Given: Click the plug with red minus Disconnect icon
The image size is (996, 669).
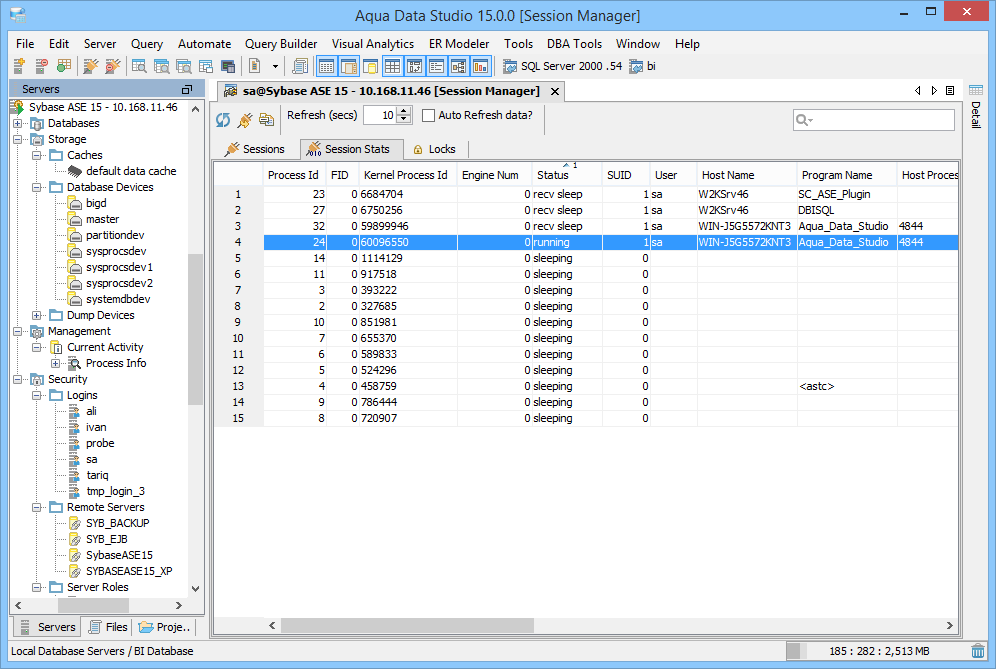Looking at the screenshot, I should tap(113, 65).
